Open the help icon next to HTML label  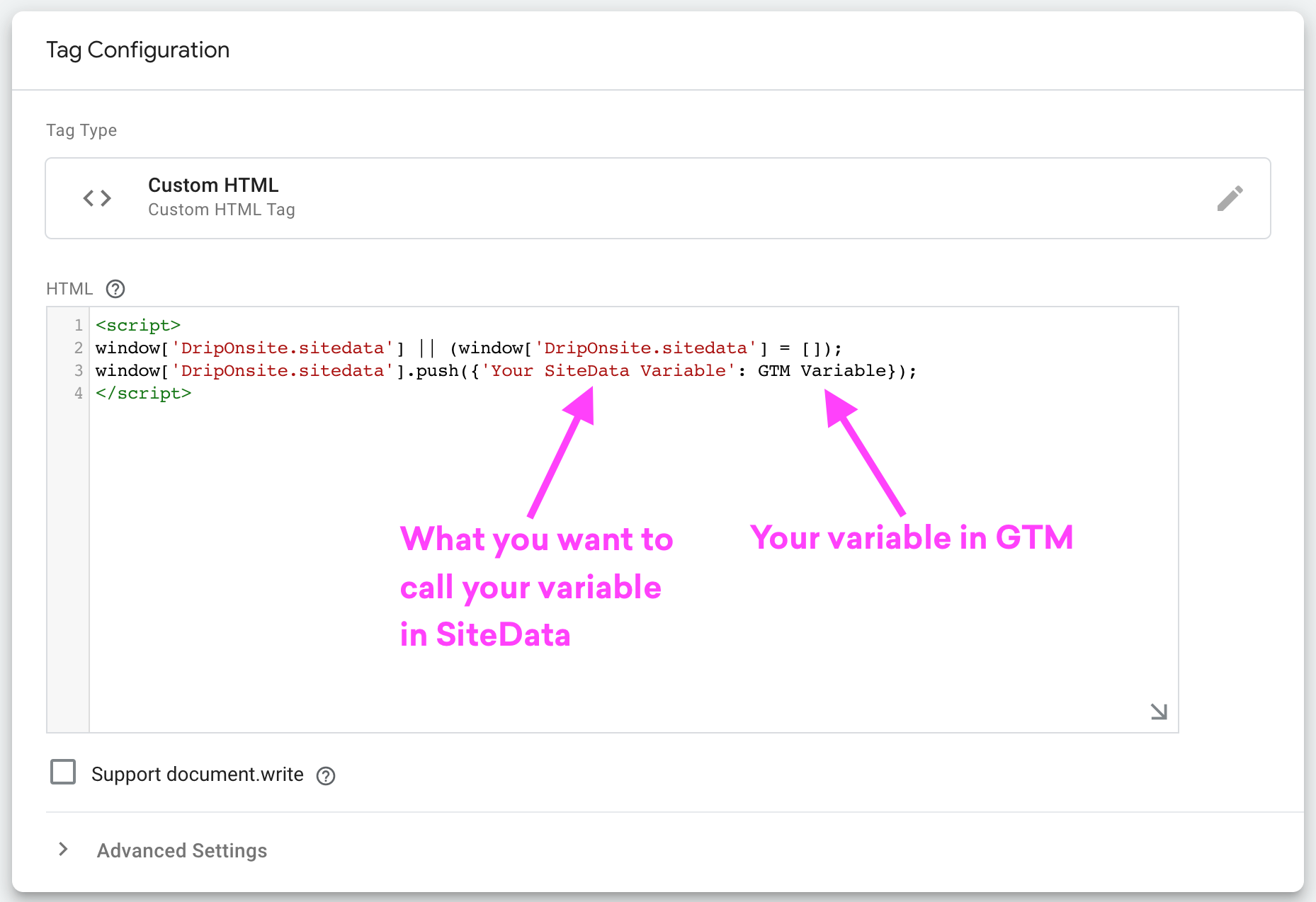[x=115, y=289]
